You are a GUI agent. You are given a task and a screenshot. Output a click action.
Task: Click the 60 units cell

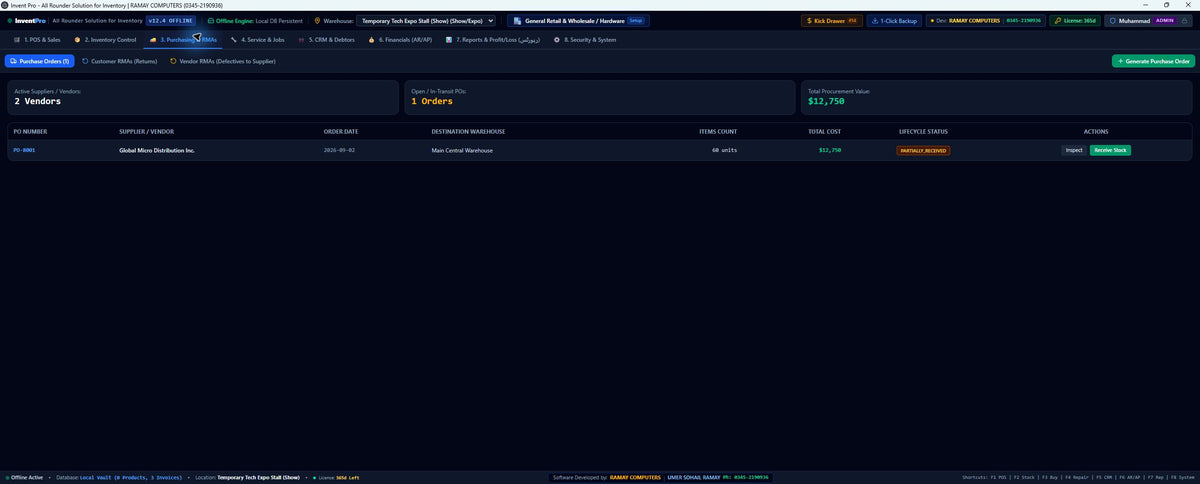pyautogui.click(x=725, y=150)
